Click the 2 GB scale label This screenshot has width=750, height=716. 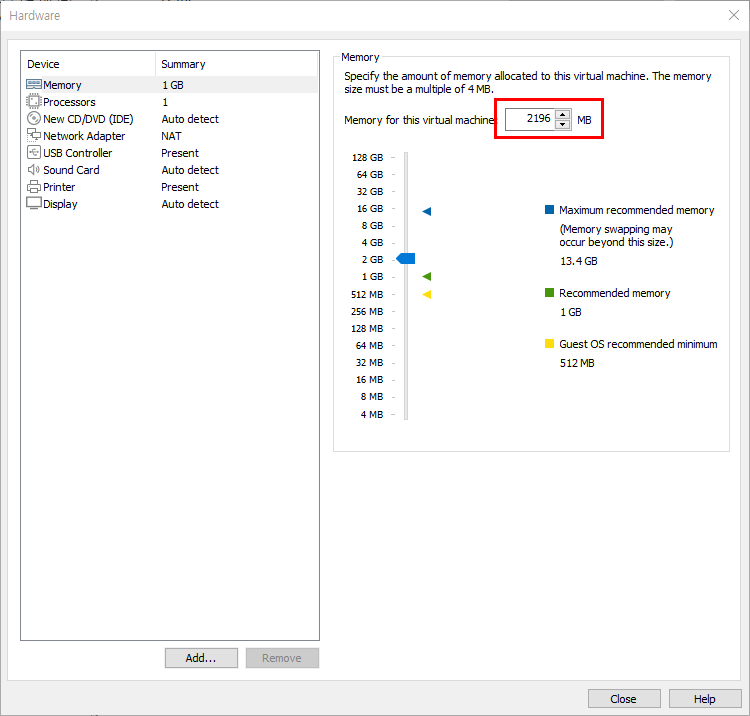click(x=372, y=259)
